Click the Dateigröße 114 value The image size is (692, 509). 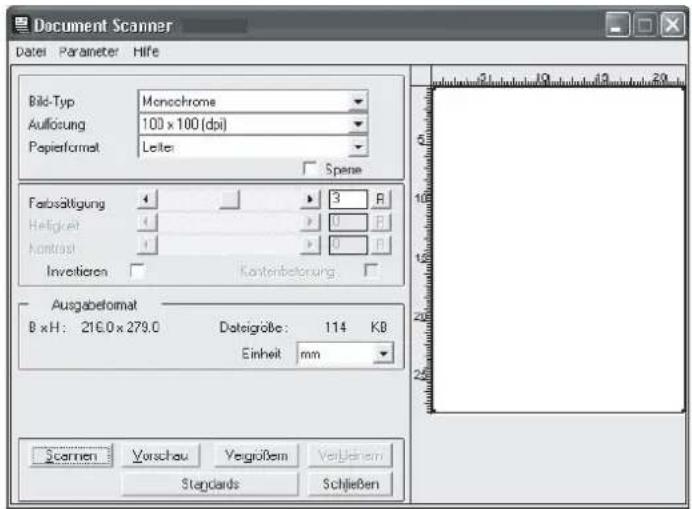tap(335, 327)
